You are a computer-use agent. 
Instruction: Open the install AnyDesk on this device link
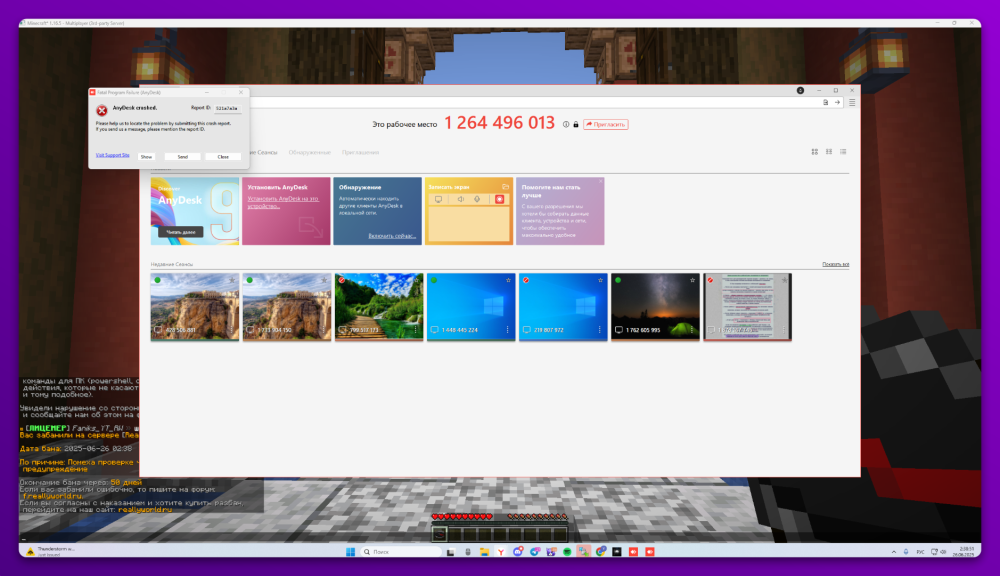283,202
